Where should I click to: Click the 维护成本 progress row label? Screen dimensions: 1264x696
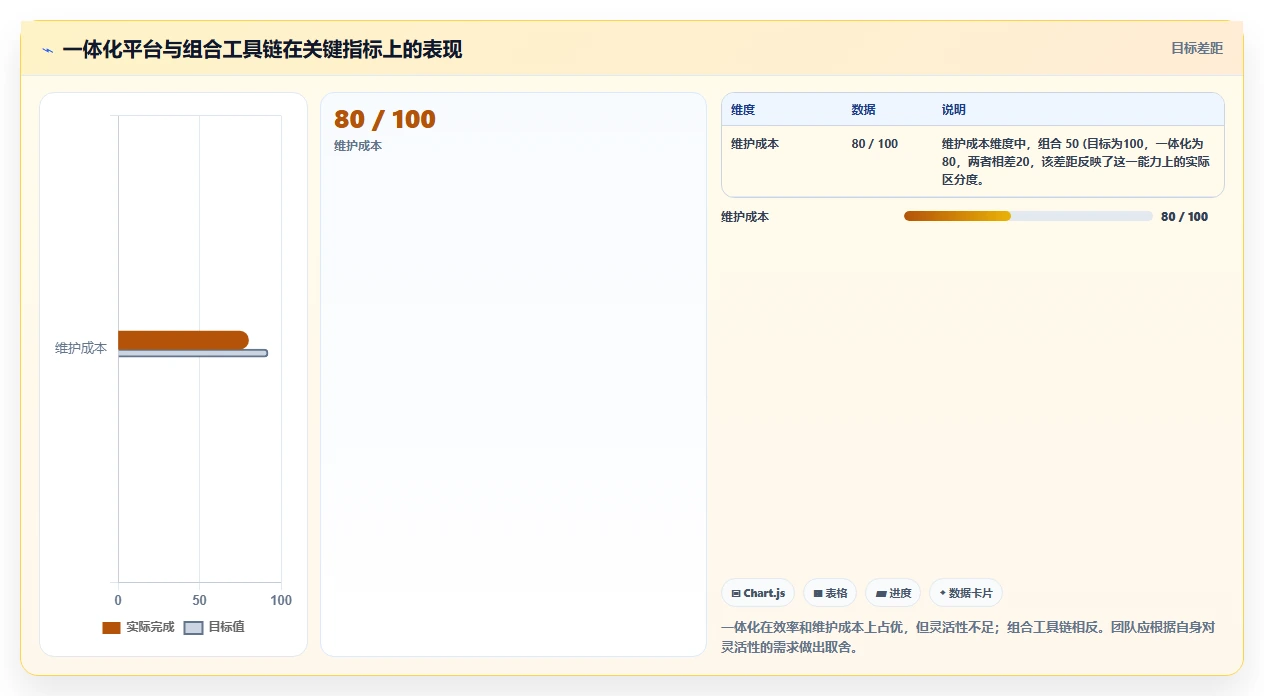click(x=745, y=217)
